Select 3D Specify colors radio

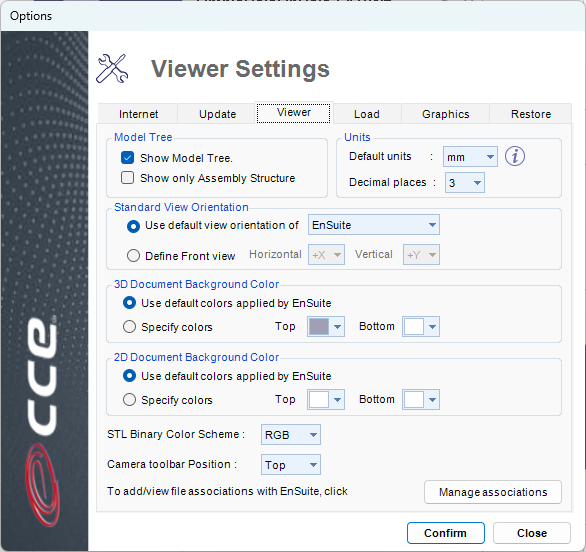tap(129, 327)
